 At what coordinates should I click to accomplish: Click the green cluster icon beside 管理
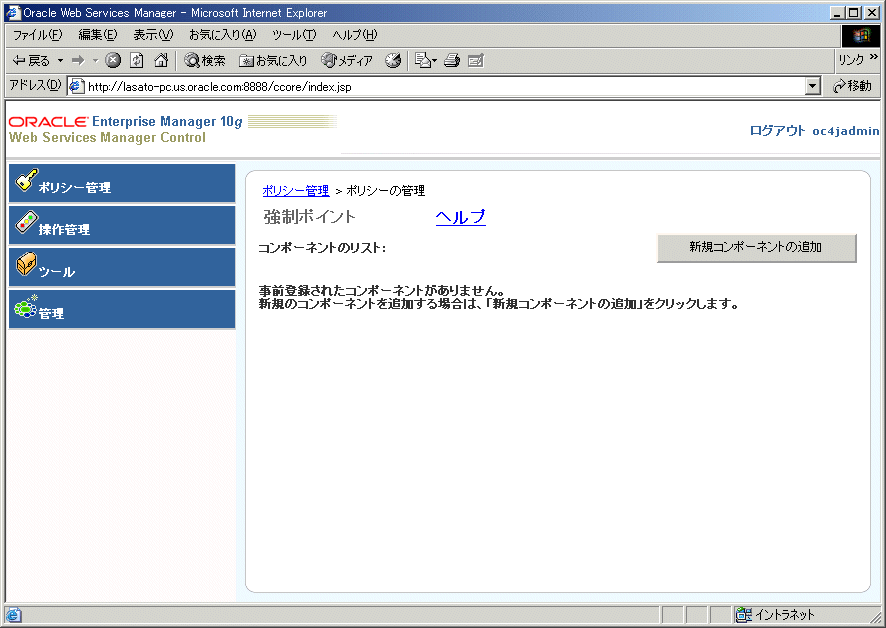26,306
